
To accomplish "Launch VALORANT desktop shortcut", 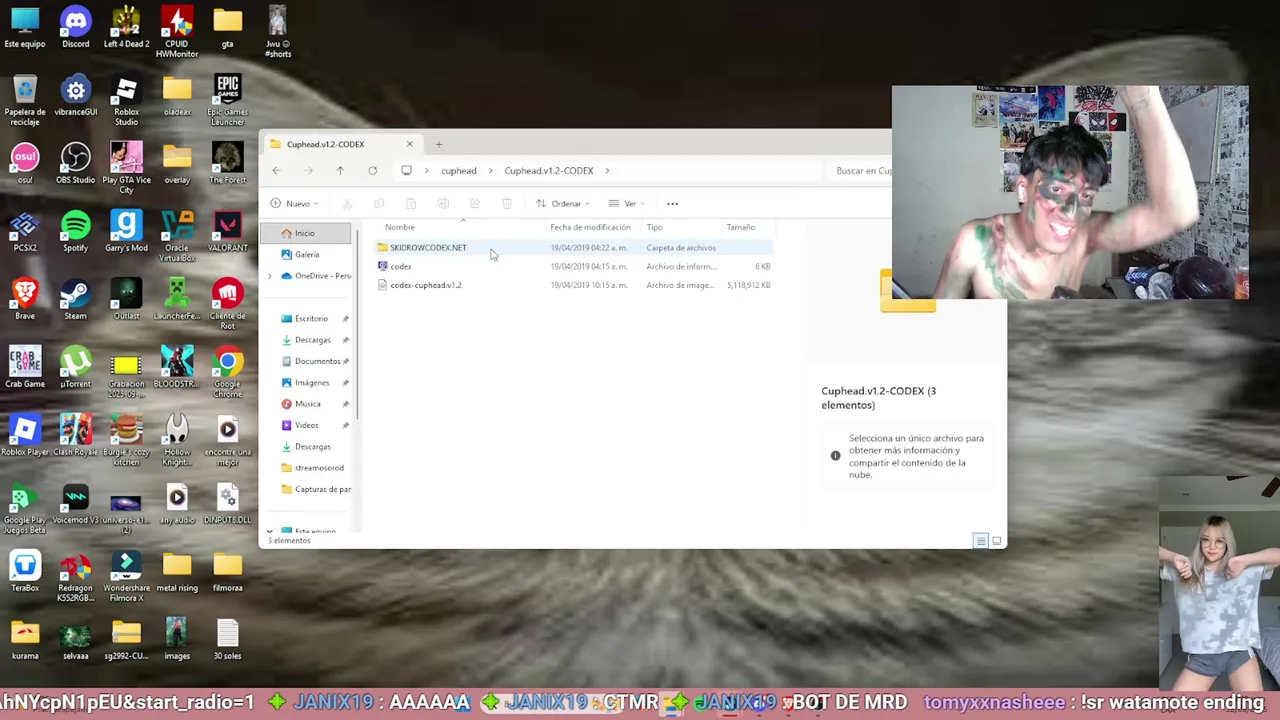I will click(227, 231).
